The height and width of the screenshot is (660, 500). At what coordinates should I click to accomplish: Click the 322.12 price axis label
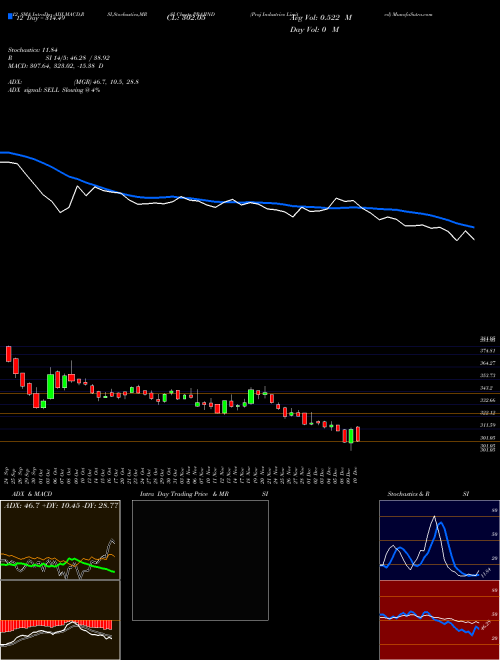(488, 412)
